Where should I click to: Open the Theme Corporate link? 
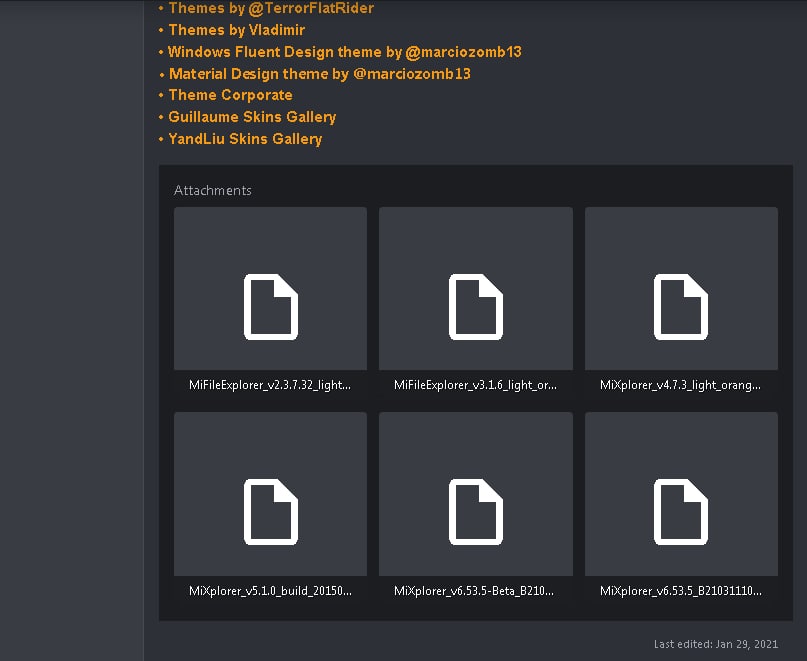coord(230,95)
